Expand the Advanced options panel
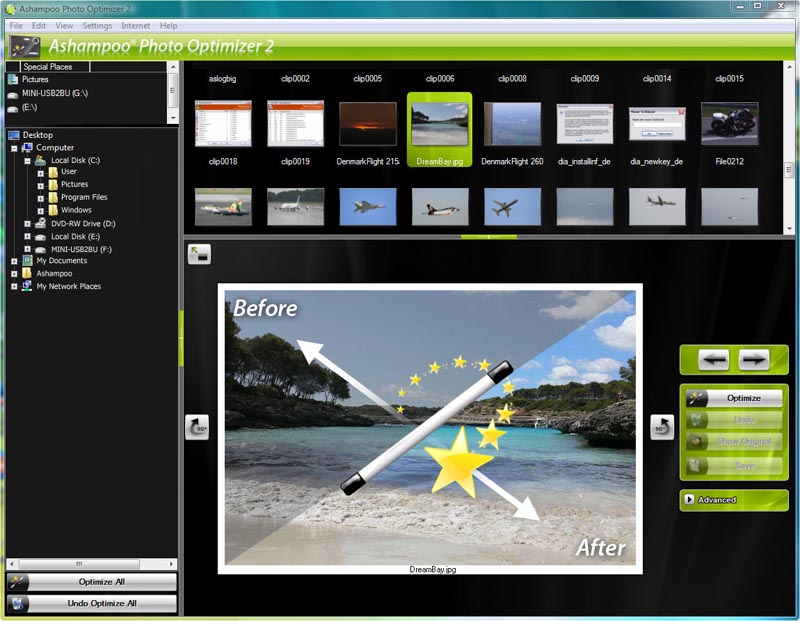This screenshot has height=621, width=800. point(734,499)
